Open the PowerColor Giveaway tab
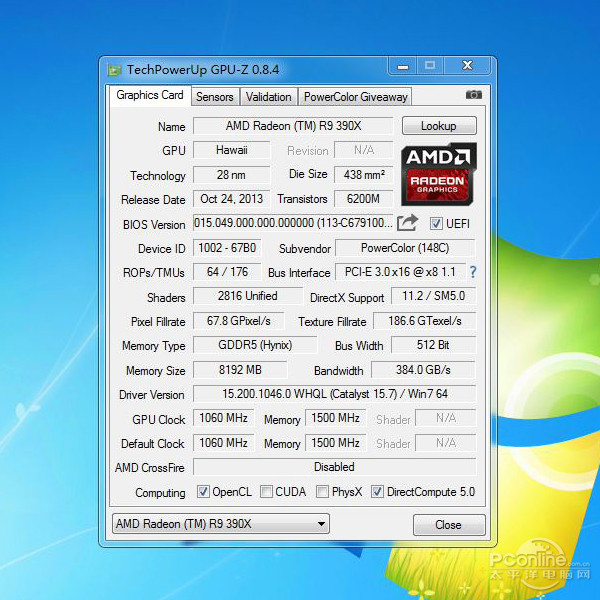Viewport: 600px width, 600px height. coord(355,97)
